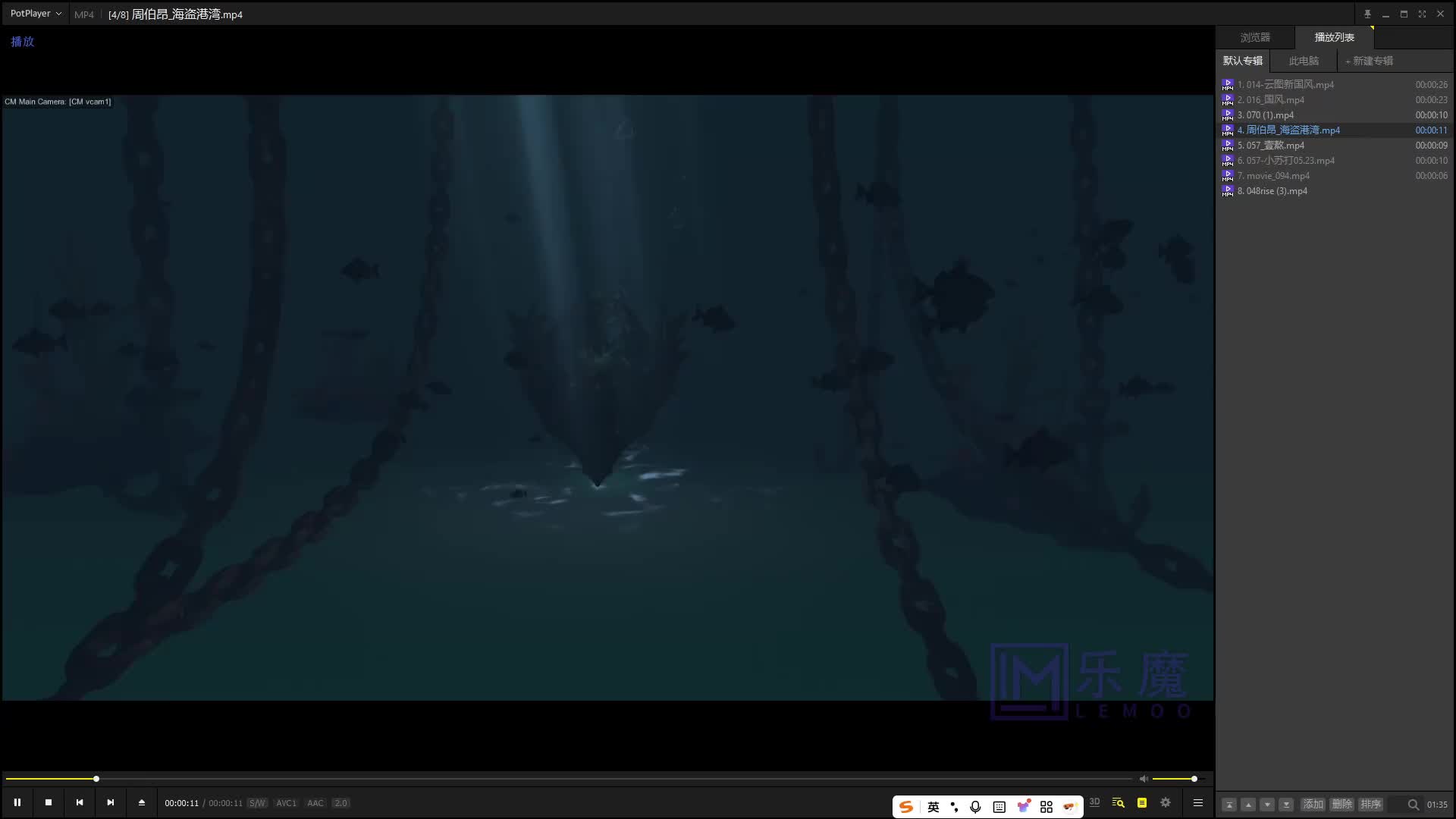Screen dimensions: 1456x819
Task: Open the Sogou toolbox grid icon
Action: pos(1046,807)
